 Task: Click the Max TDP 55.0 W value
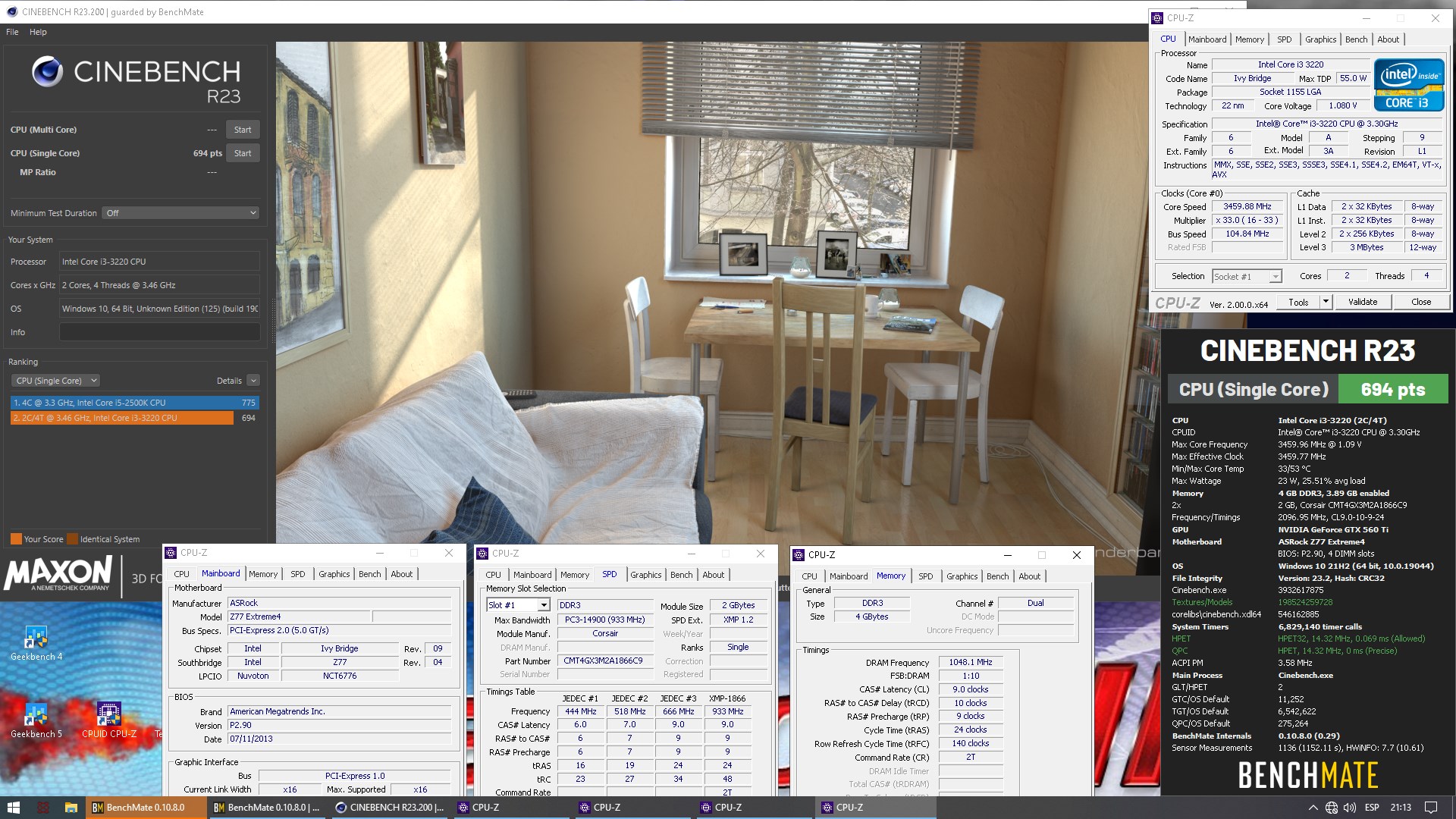point(1353,78)
